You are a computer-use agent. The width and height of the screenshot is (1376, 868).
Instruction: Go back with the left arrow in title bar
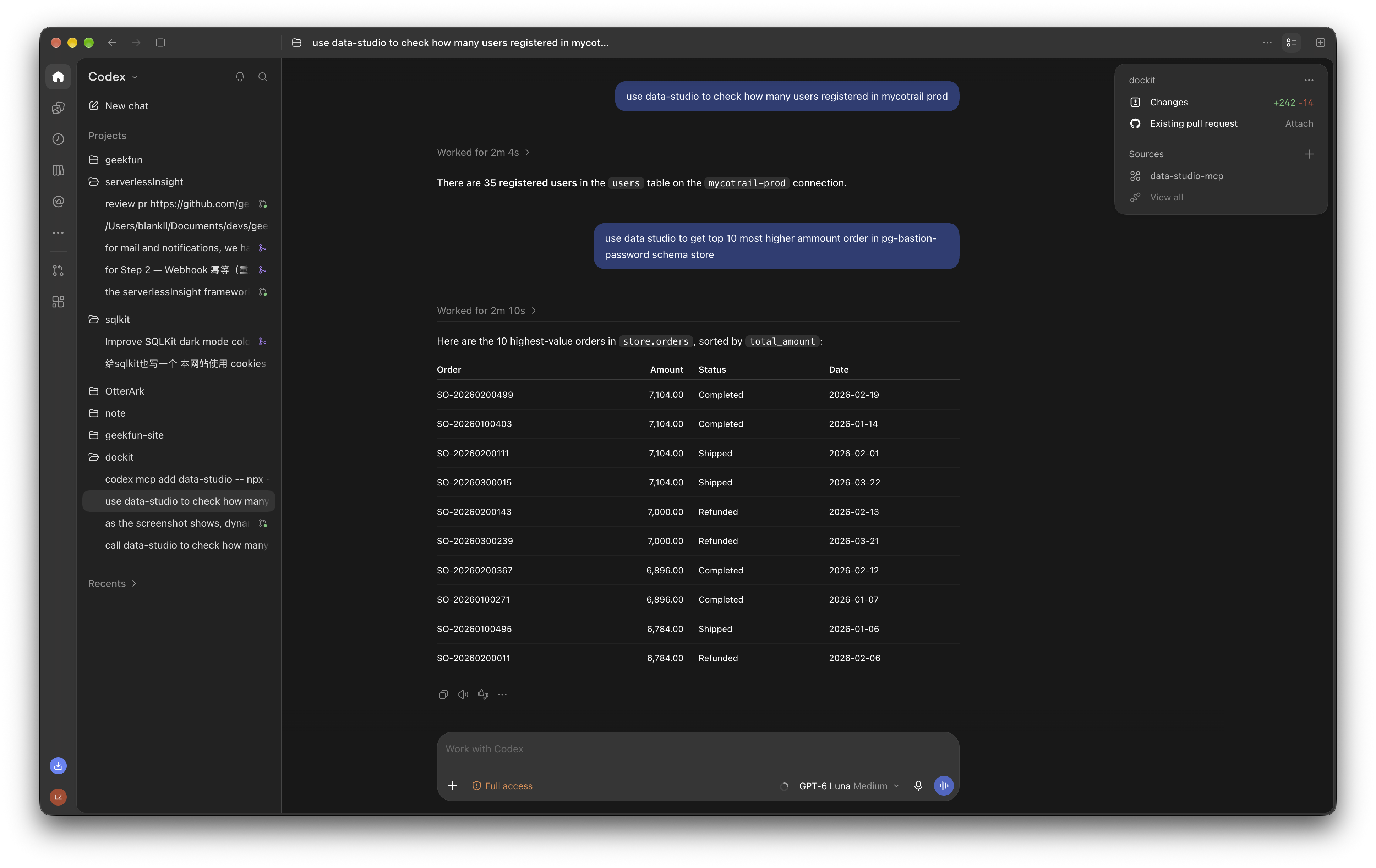(x=112, y=43)
